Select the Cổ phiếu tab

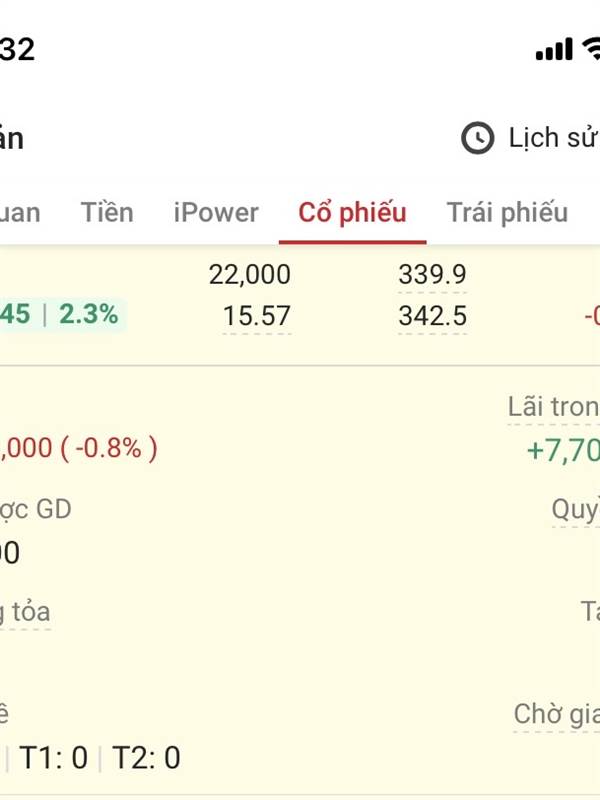(352, 212)
